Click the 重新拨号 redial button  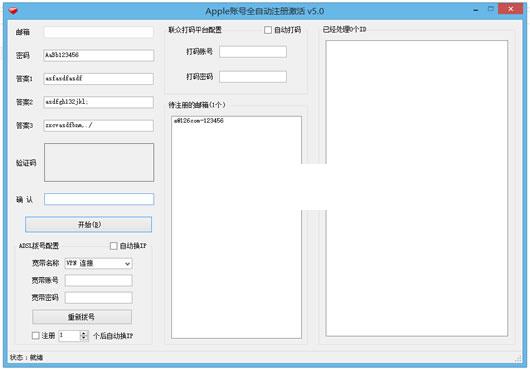pyautogui.click(x=82, y=317)
